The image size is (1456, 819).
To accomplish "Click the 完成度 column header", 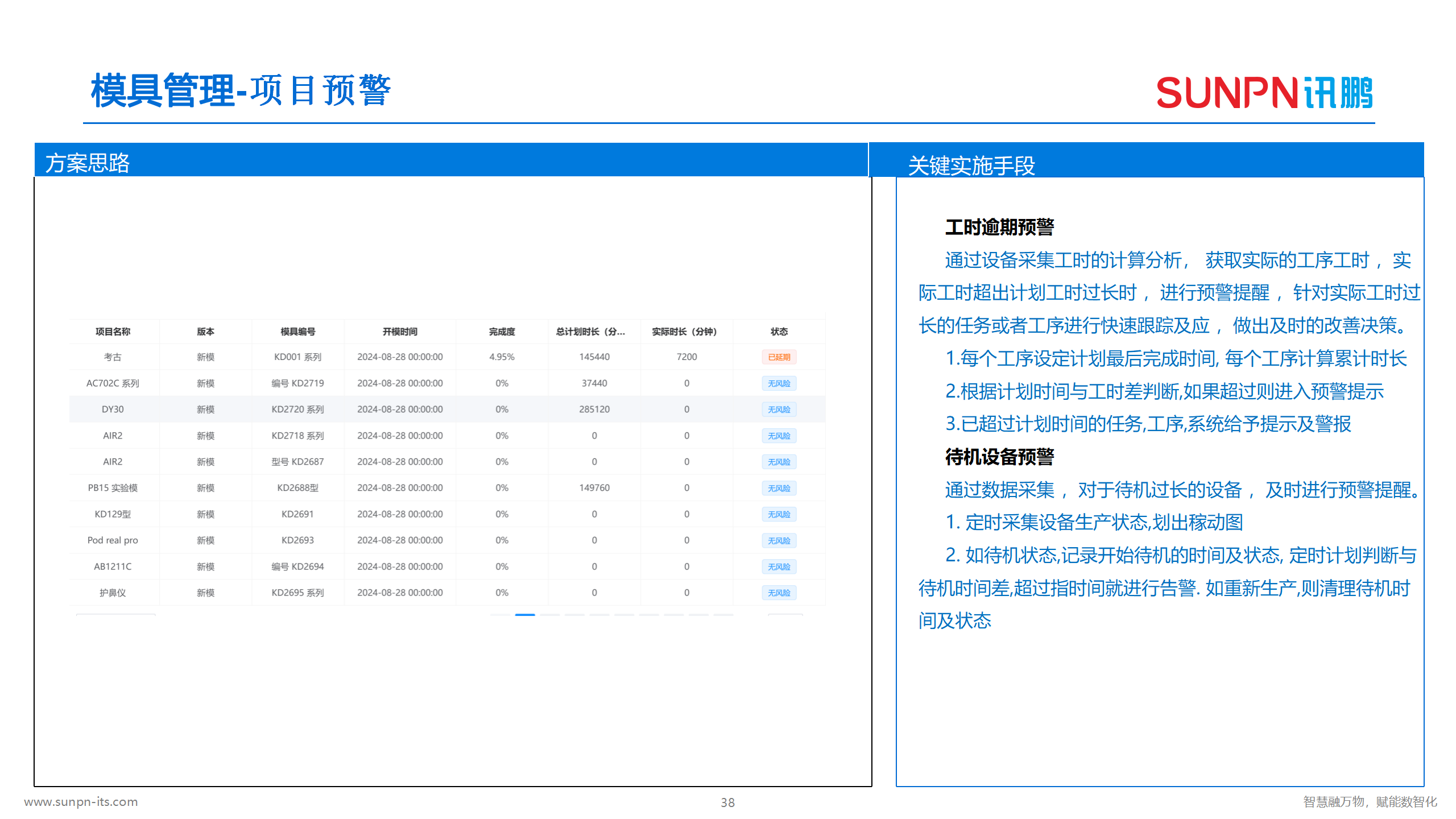I will (502, 332).
